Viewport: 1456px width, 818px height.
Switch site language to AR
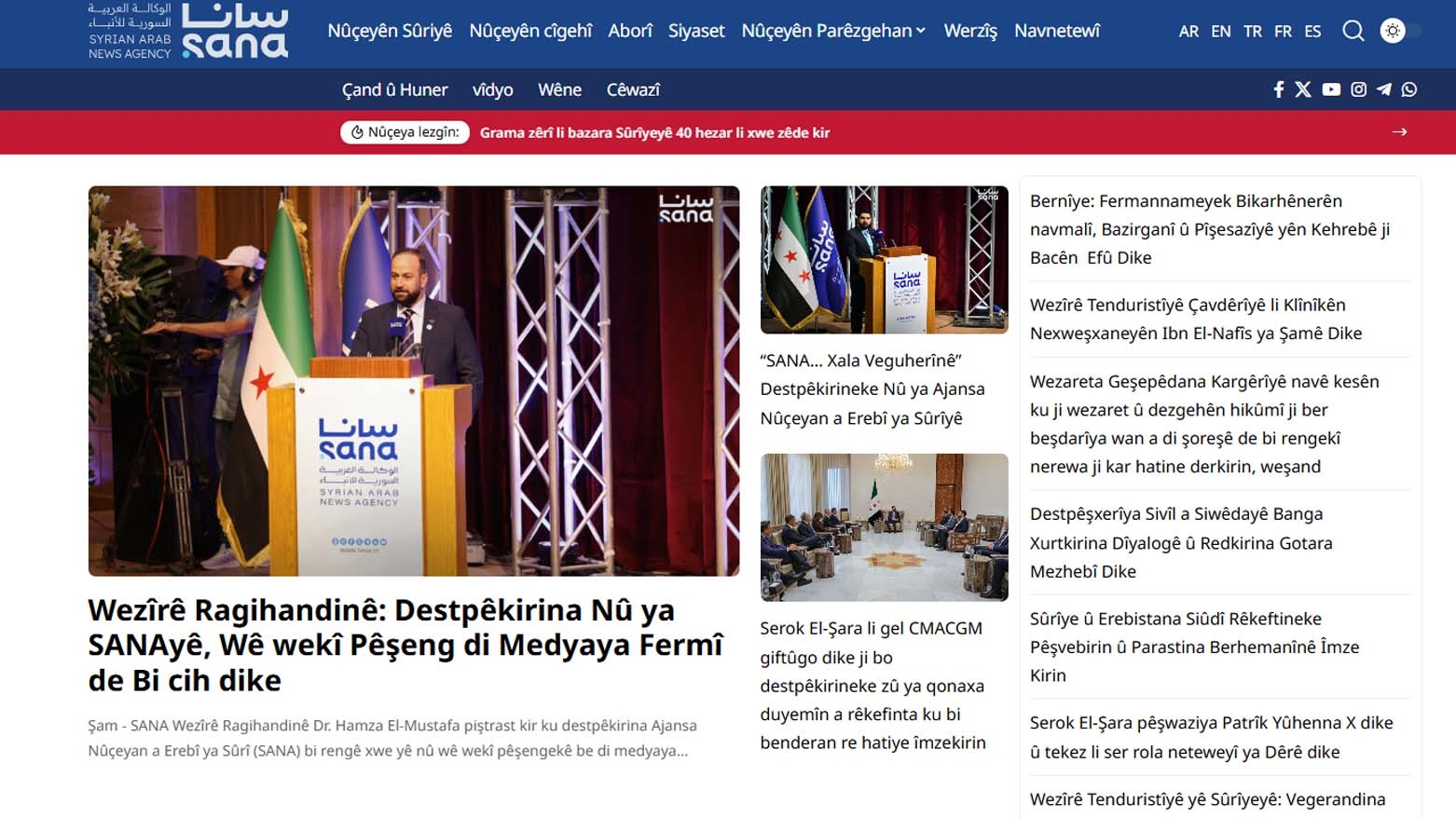(x=1188, y=32)
